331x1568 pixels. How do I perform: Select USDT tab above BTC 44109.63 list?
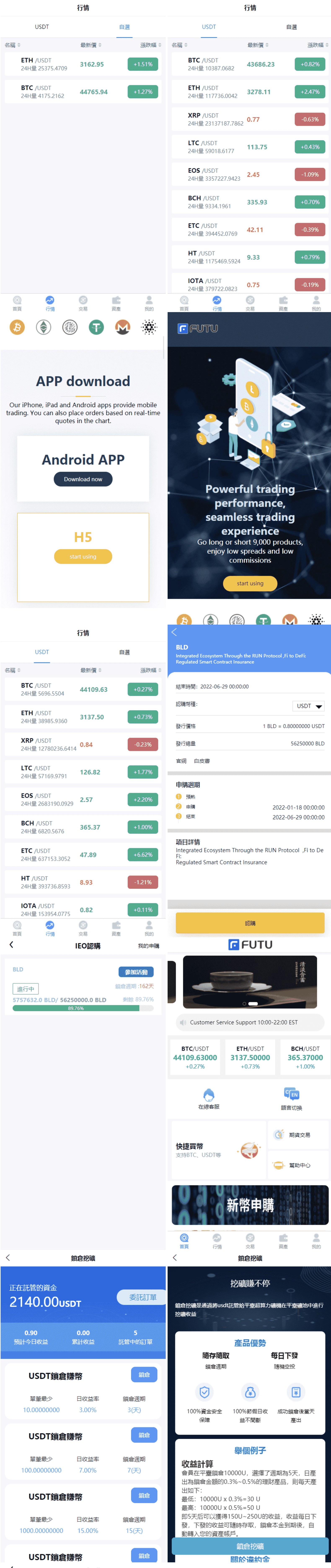42,652
